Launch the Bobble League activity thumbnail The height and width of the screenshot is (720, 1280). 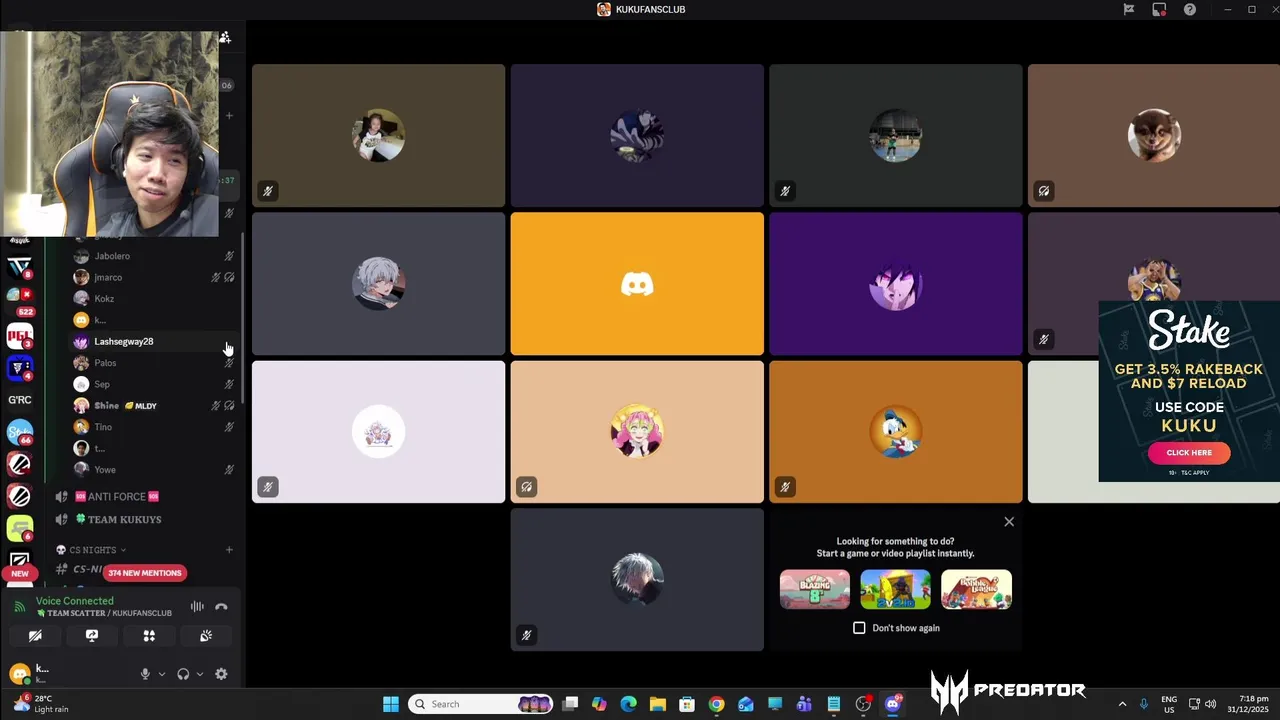(976, 590)
